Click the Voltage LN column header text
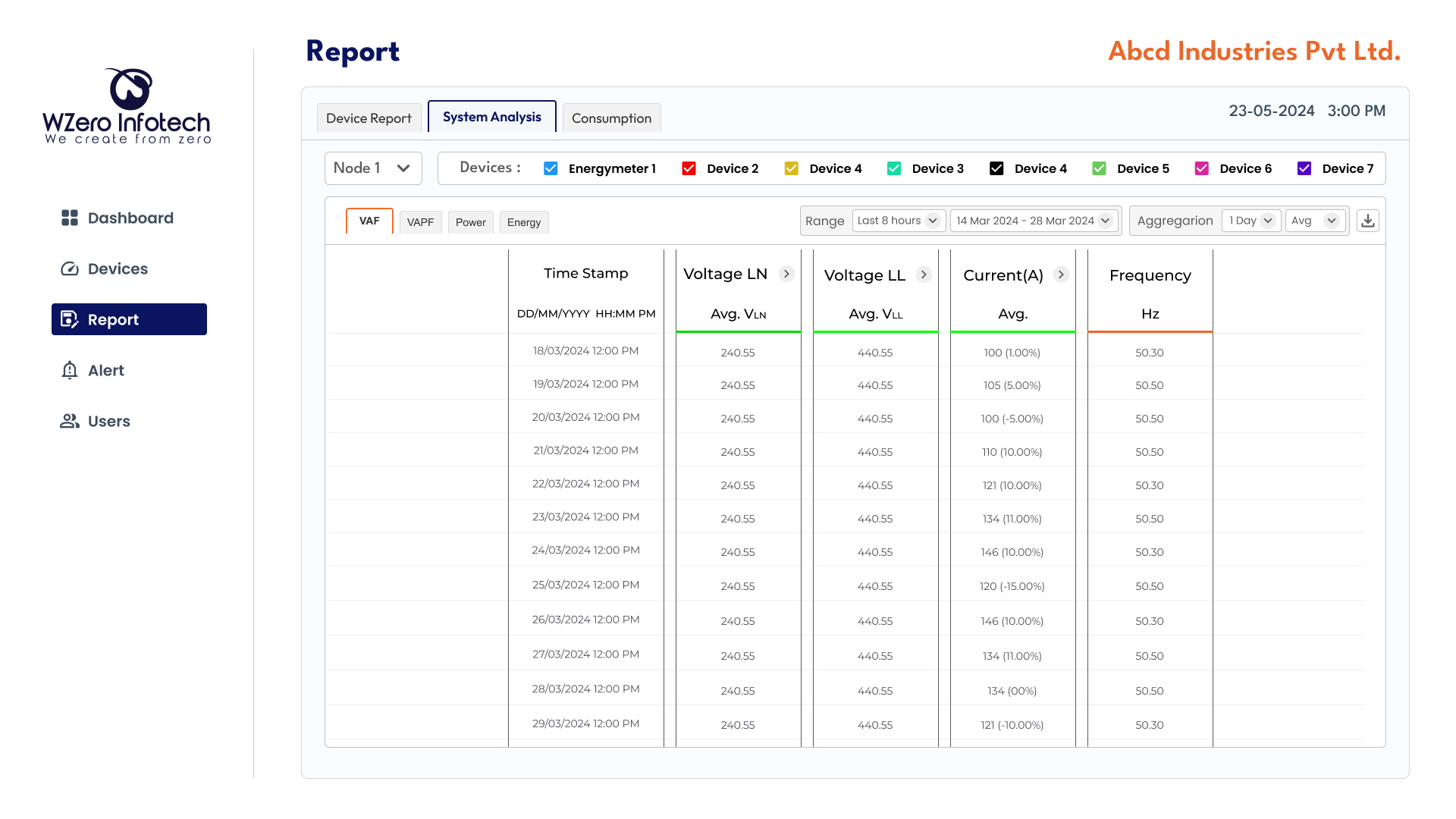Image resolution: width=1456 pixels, height=819 pixels. [725, 274]
